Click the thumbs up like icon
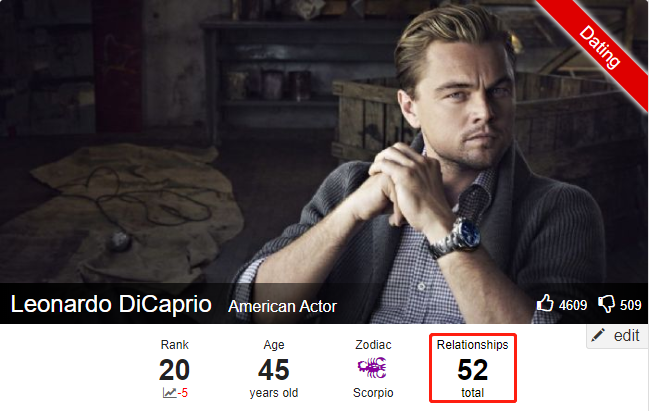 (545, 303)
